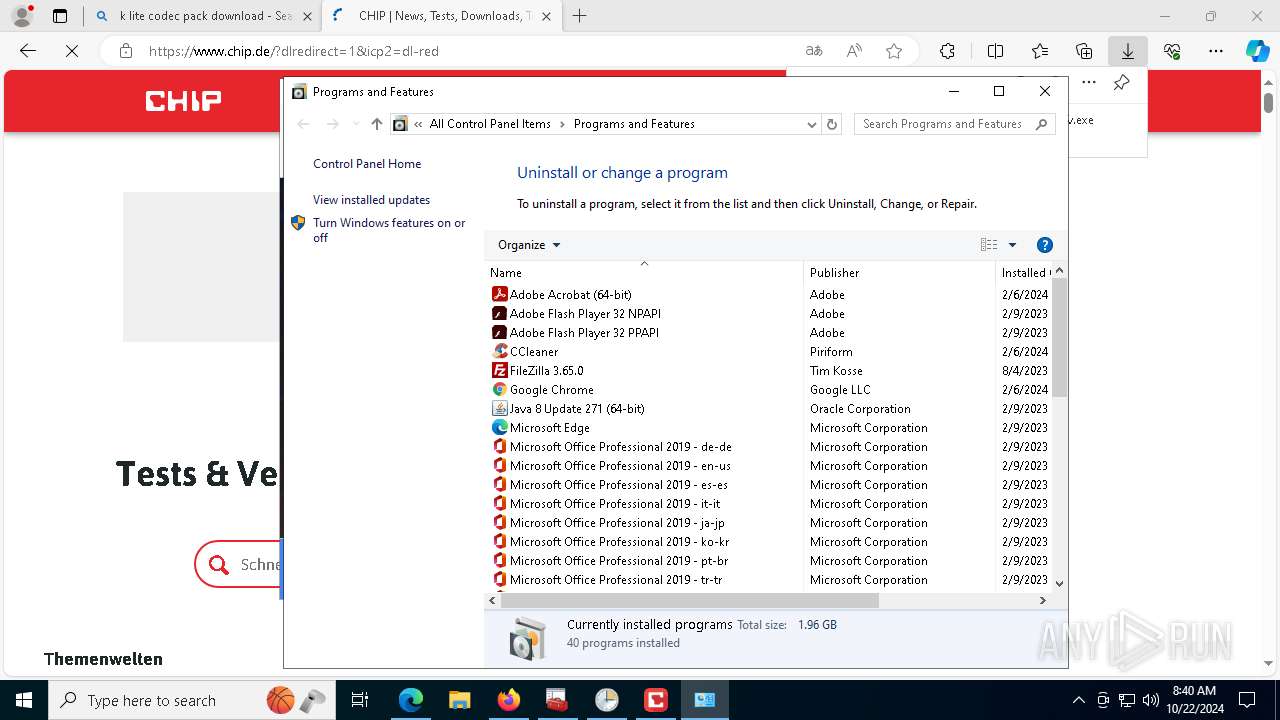This screenshot has height=720, width=1280.
Task: Click Tim Kosse publisher cell
Action: click(x=836, y=371)
